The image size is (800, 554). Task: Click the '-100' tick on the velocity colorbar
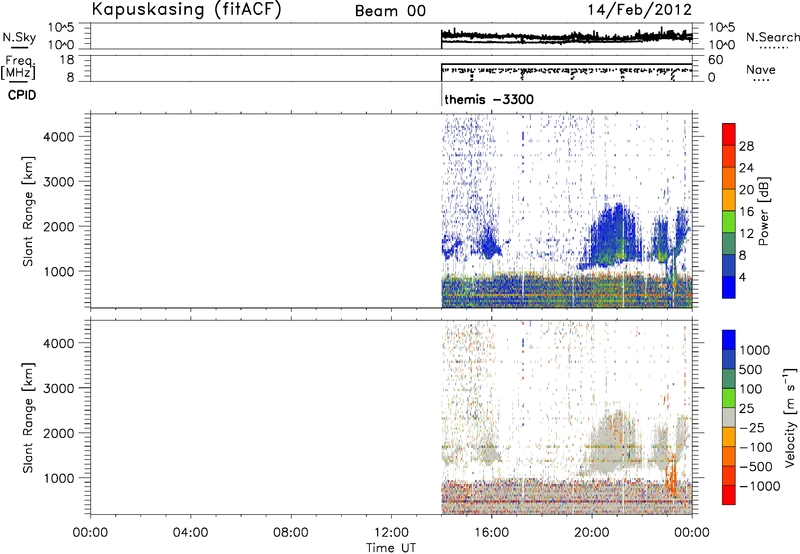click(x=756, y=447)
